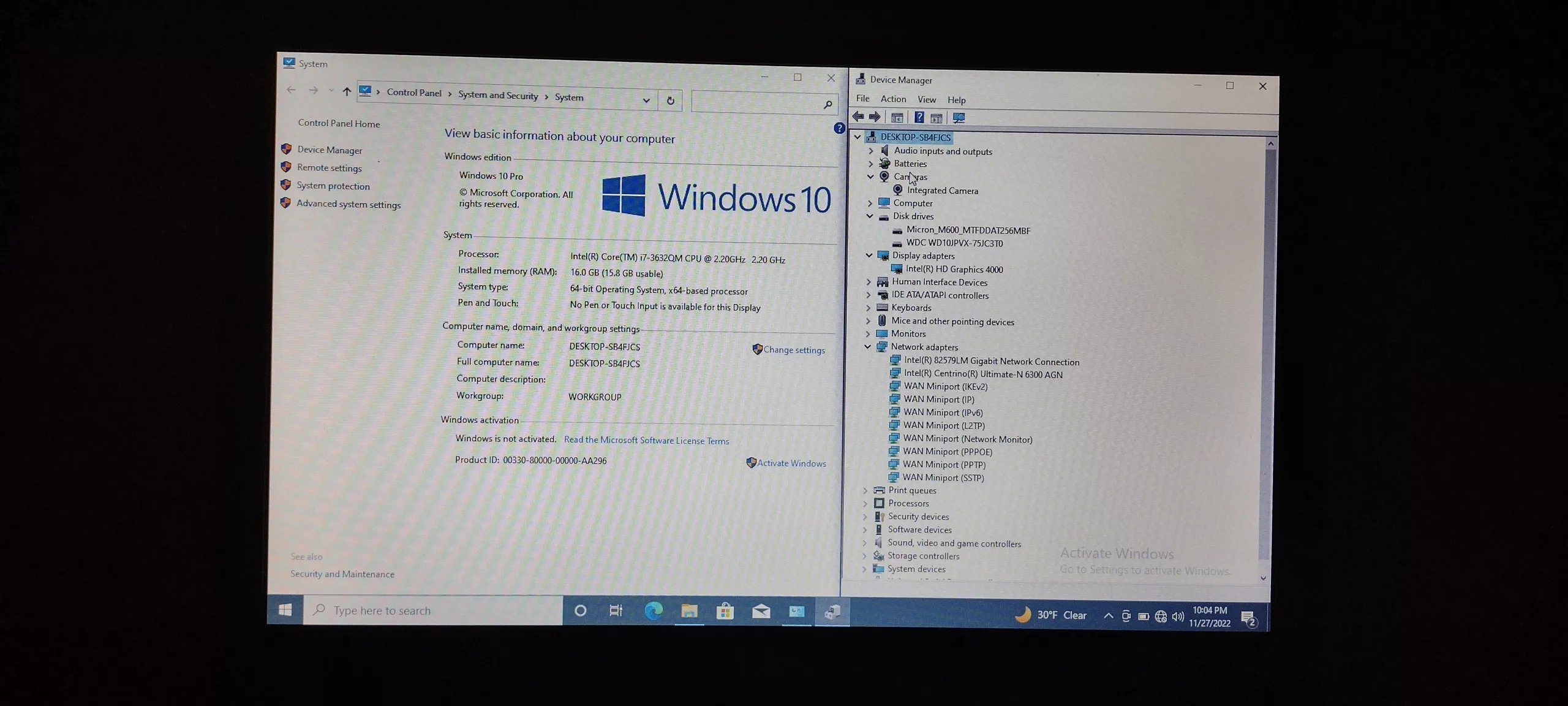Show hidden tray icons chevron
Image resolution: width=1568 pixels, height=706 pixels.
click(x=1109, y=615)
